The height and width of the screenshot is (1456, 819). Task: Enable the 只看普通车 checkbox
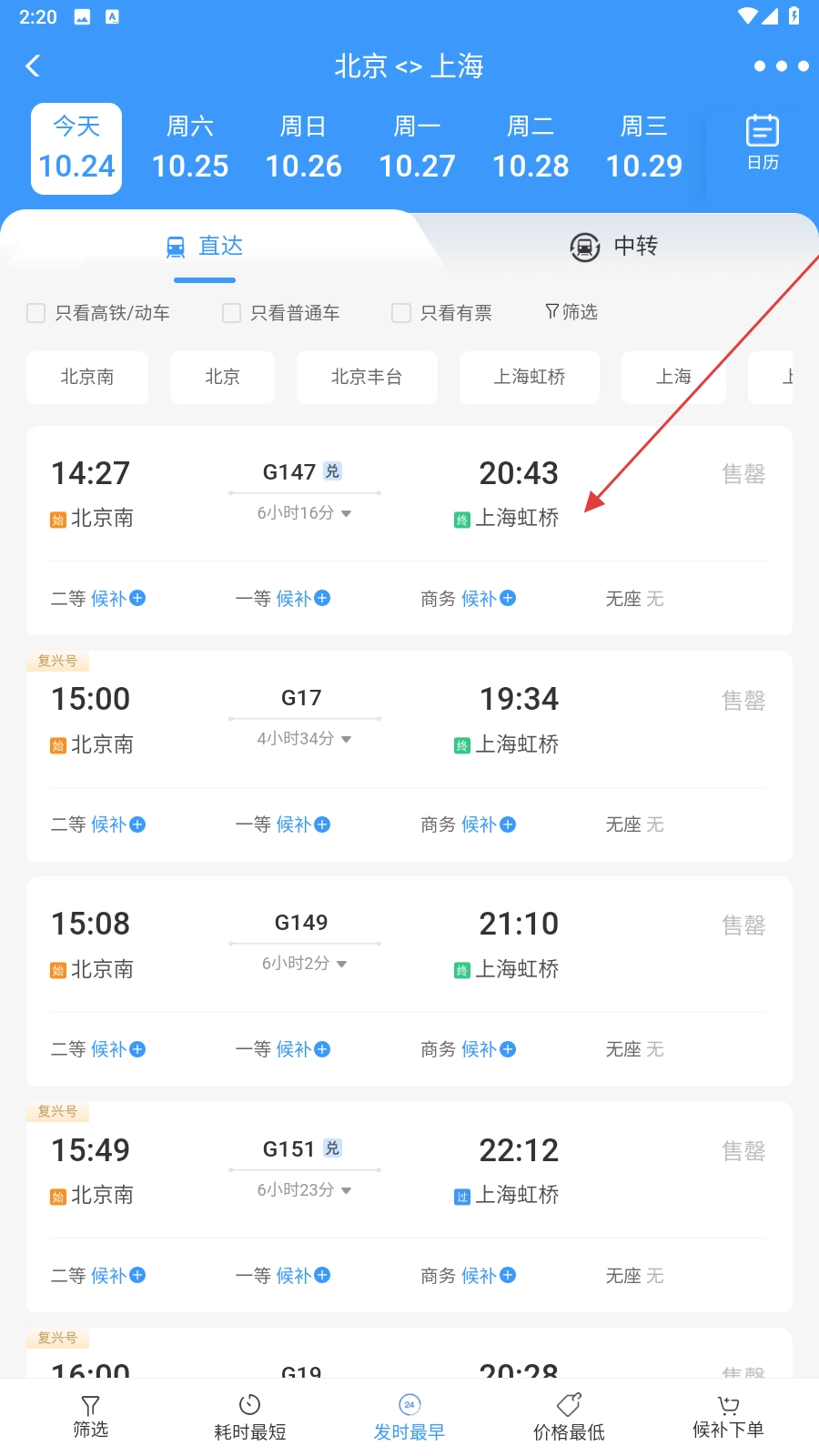pyautogui.click(x=232, y=313)
